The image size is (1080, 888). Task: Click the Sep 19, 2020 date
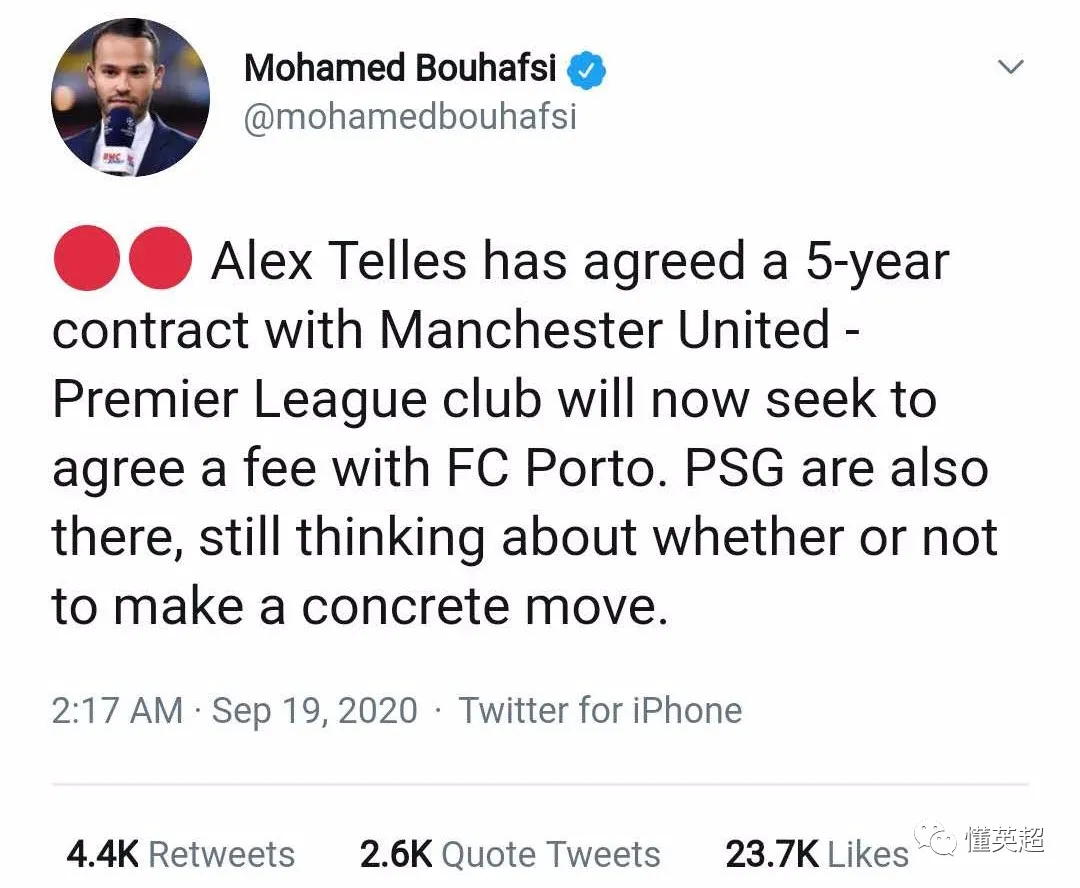[x=314, y=711]
